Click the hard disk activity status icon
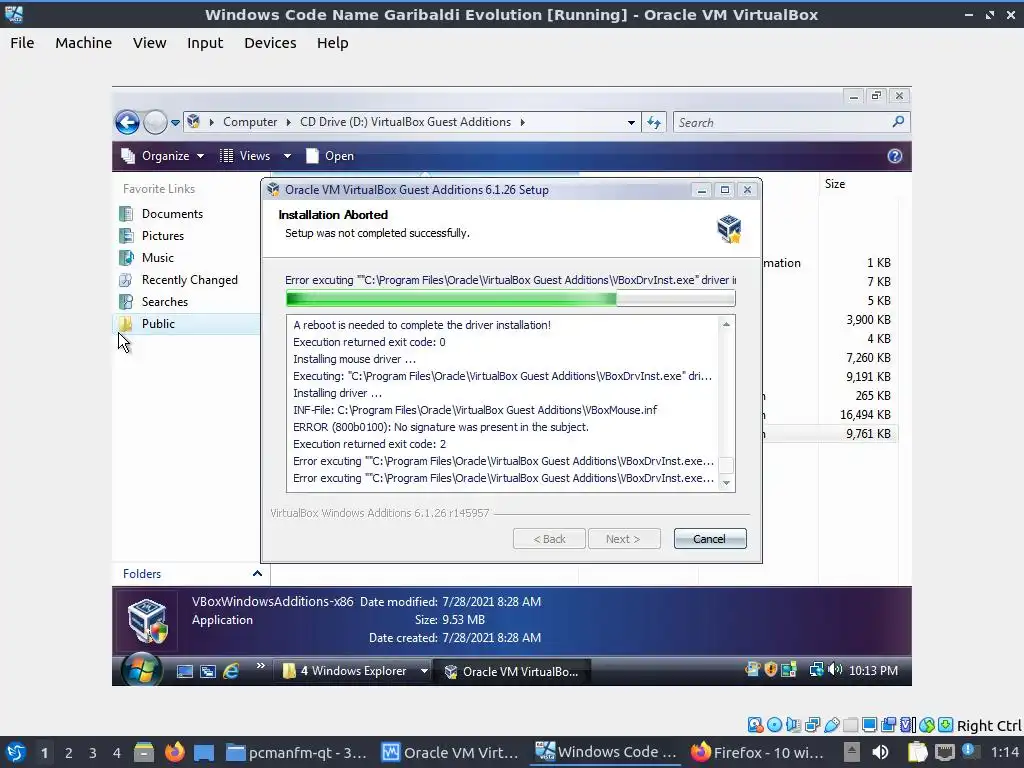Image resolution: width=1024 pixels, height=768 pixels. tap(756, 725)
